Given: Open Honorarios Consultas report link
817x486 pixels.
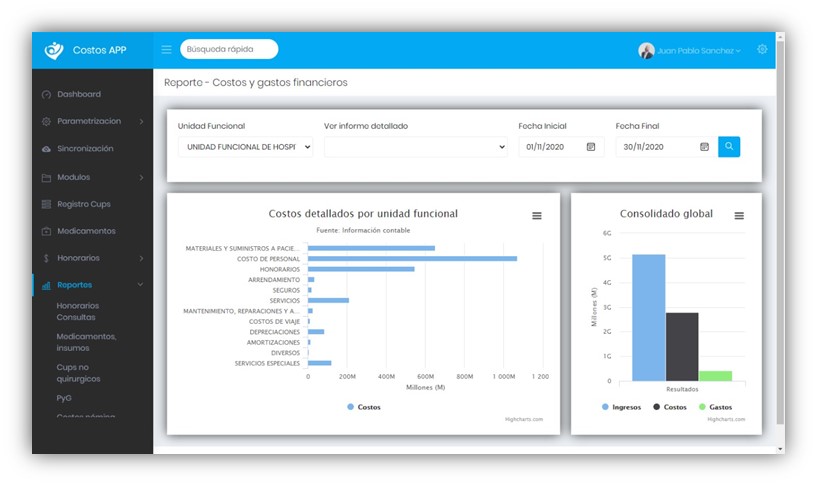Looking at the screenshot, I should pos(78,312).
